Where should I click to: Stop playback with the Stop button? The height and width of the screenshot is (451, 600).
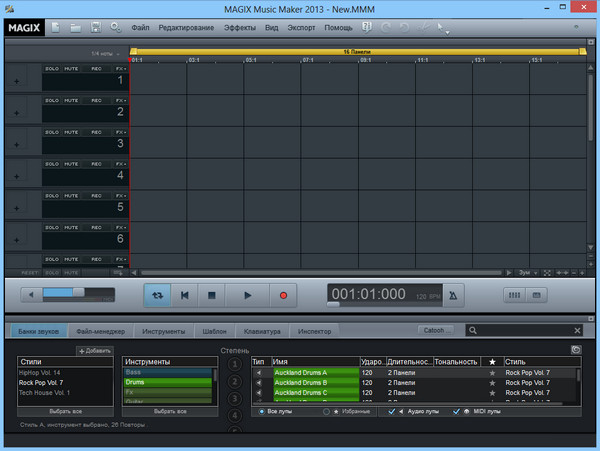[x=212, y=295]
